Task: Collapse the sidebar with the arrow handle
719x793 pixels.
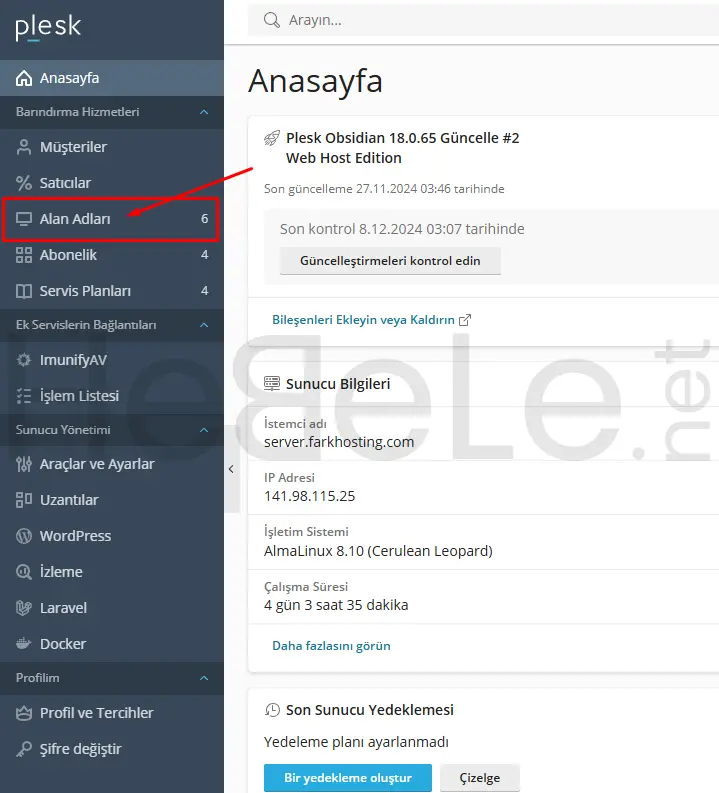Action: (231, 469)
